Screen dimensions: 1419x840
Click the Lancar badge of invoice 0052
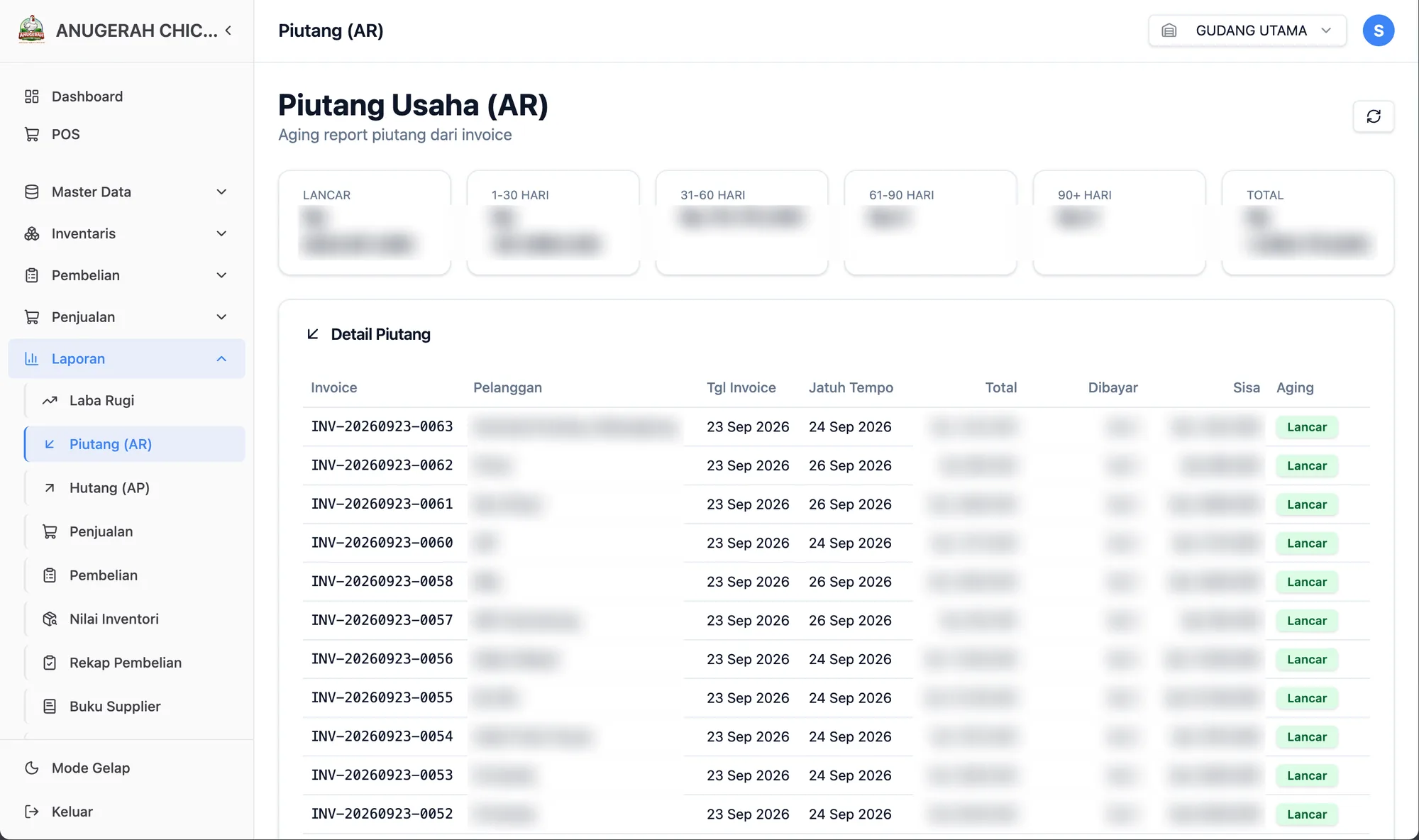tap(1307, 814)
